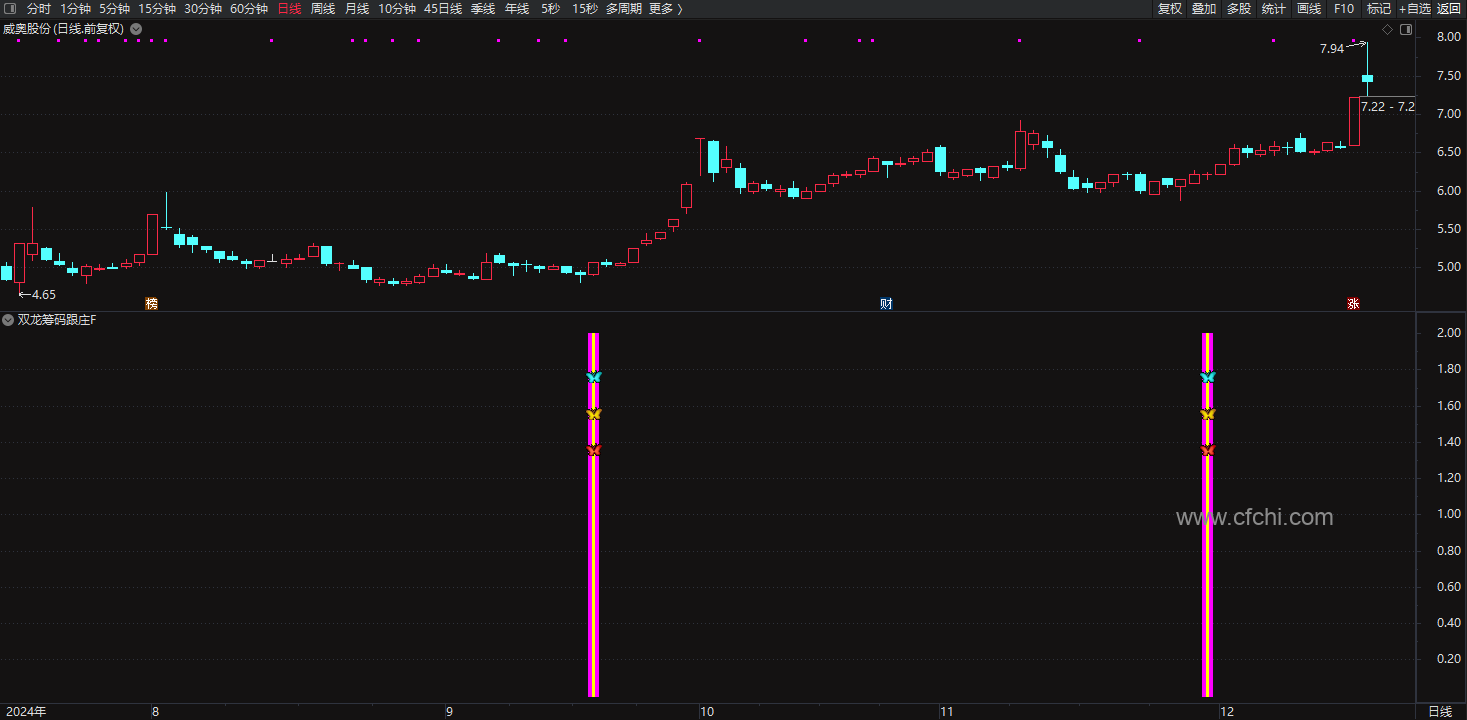Click the 复权 button
The width and height of the screenshot is (1467, 720).
pos(1170,9)
